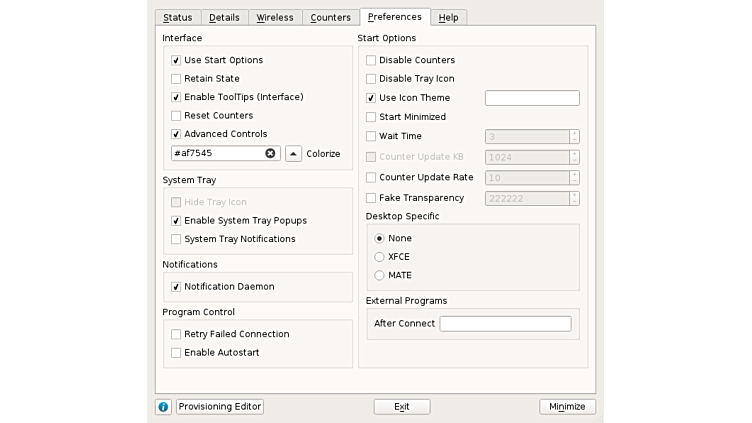Image resolution: width=752 pixels, height=423 pixels.
Task: Check the Enable Autostart option
Action: [176, 353]
